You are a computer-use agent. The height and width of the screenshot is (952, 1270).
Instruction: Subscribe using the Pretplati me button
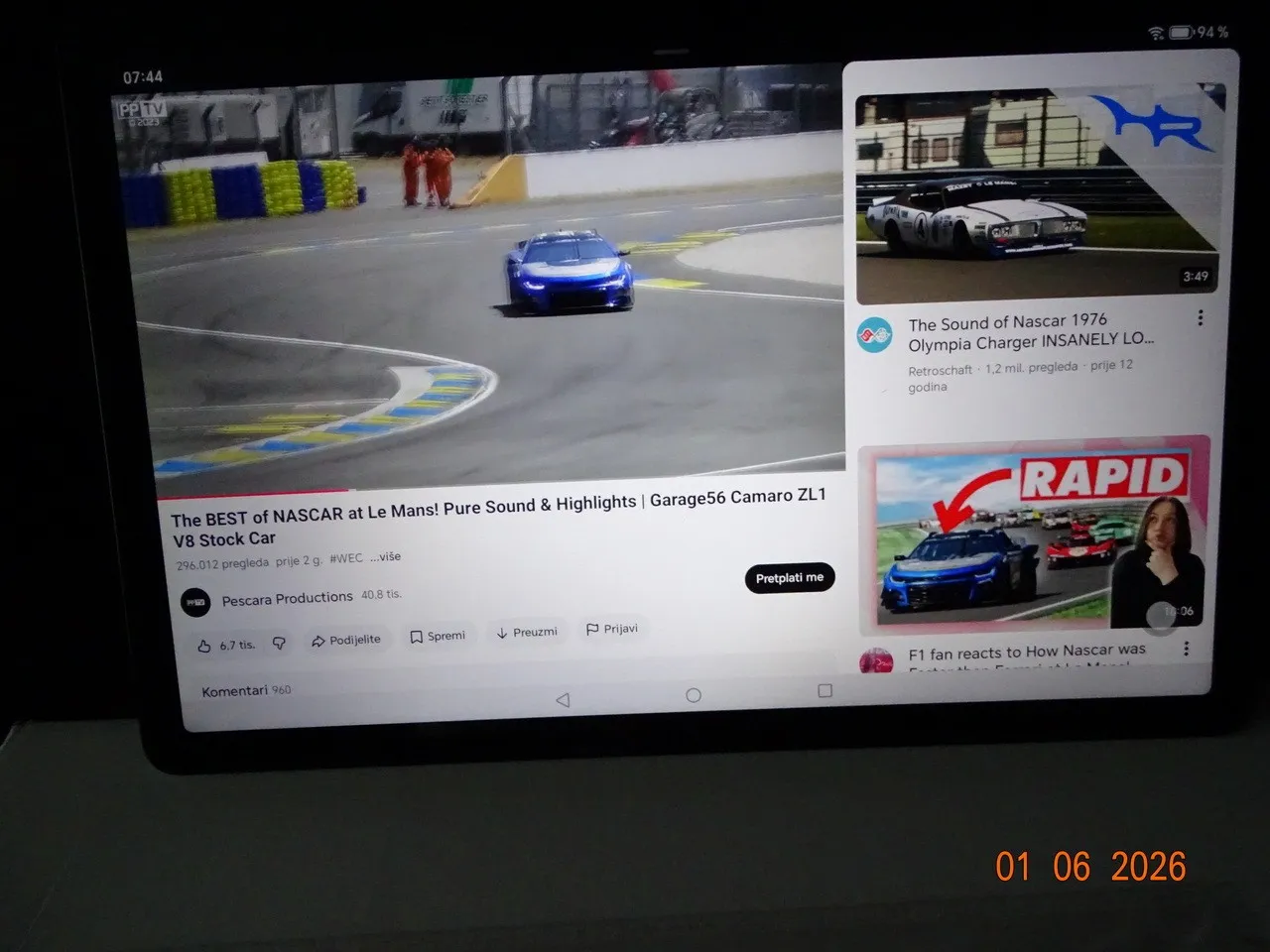pos(790,578)
